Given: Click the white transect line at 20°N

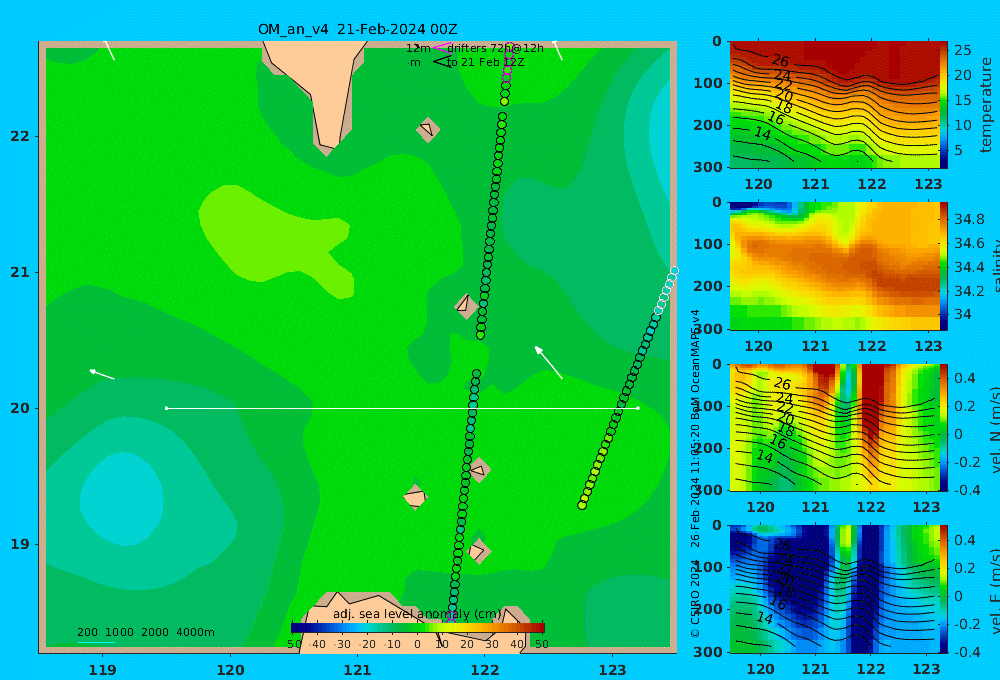Looking at the screenshot, I should pos(402,408).
